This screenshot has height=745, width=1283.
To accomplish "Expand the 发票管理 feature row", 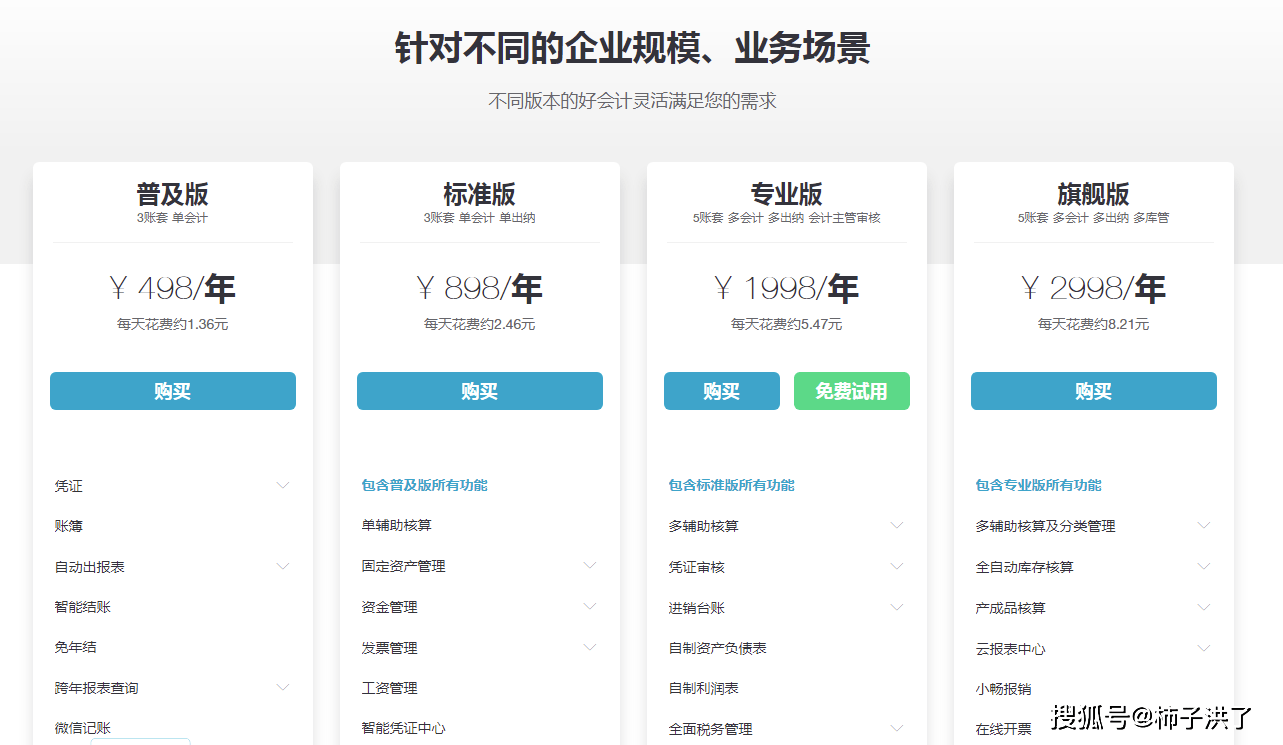I will tap(590, 647).
